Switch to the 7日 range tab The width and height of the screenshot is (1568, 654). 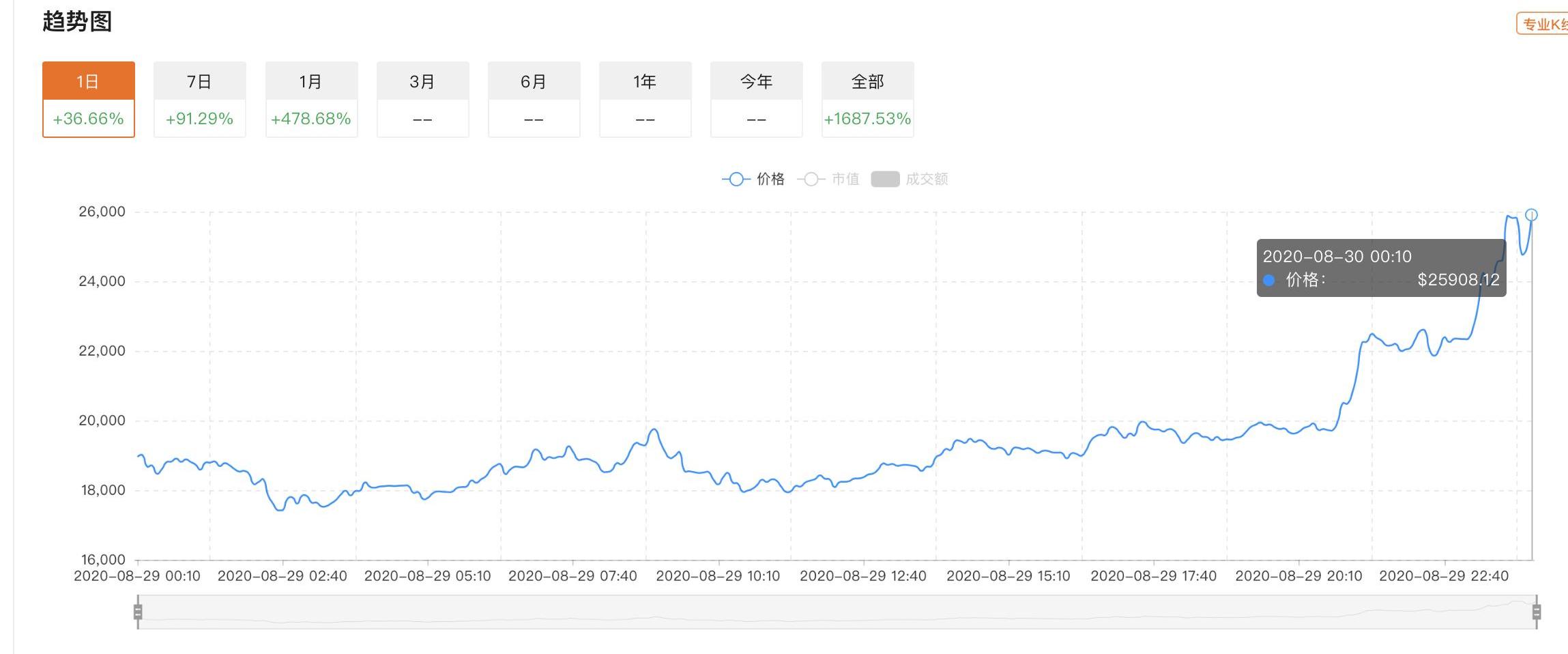[x=199, y=82]
